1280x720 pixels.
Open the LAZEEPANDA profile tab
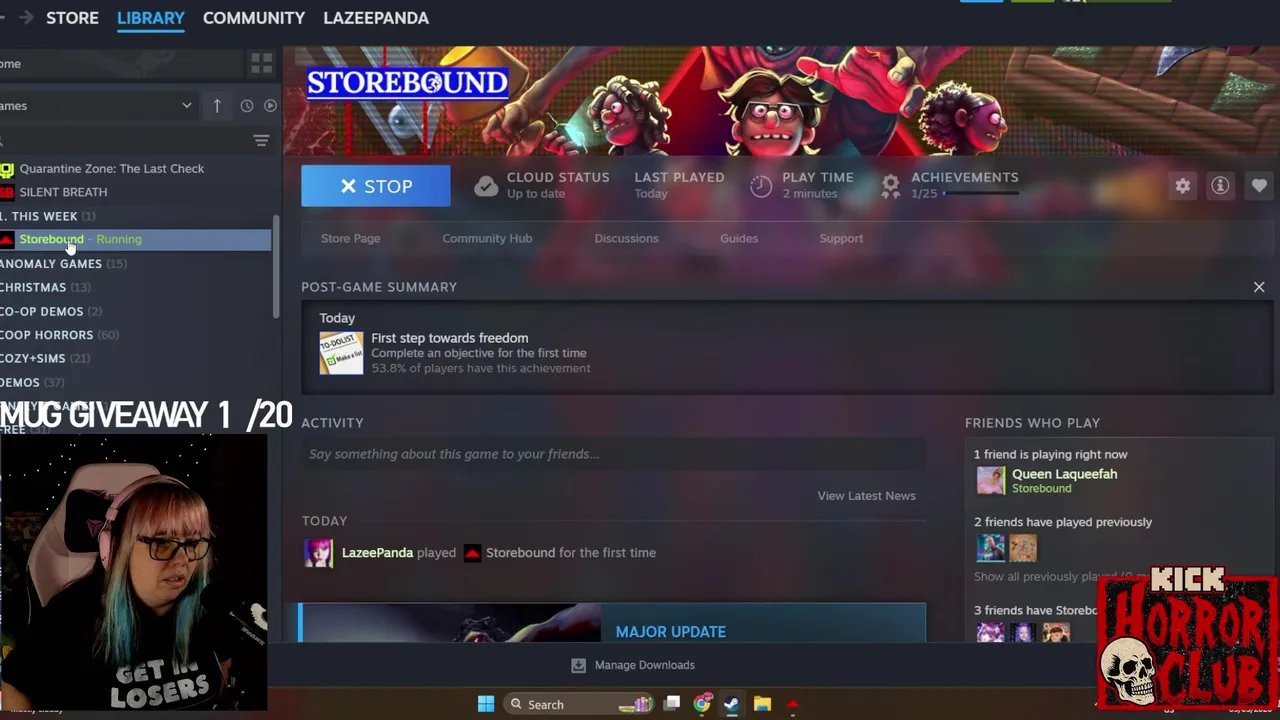376,18
